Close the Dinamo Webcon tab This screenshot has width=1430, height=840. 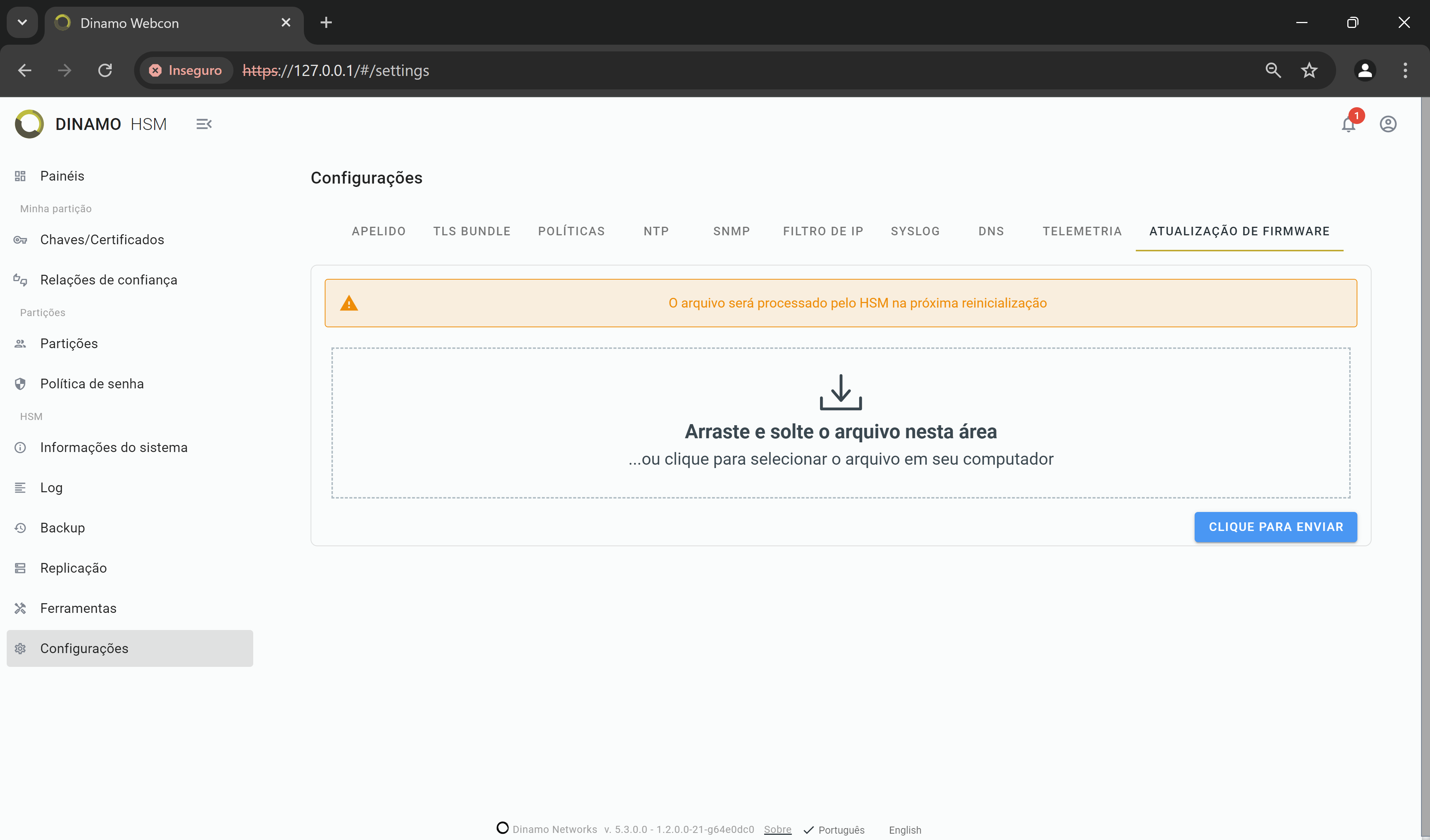click(286, 23)
